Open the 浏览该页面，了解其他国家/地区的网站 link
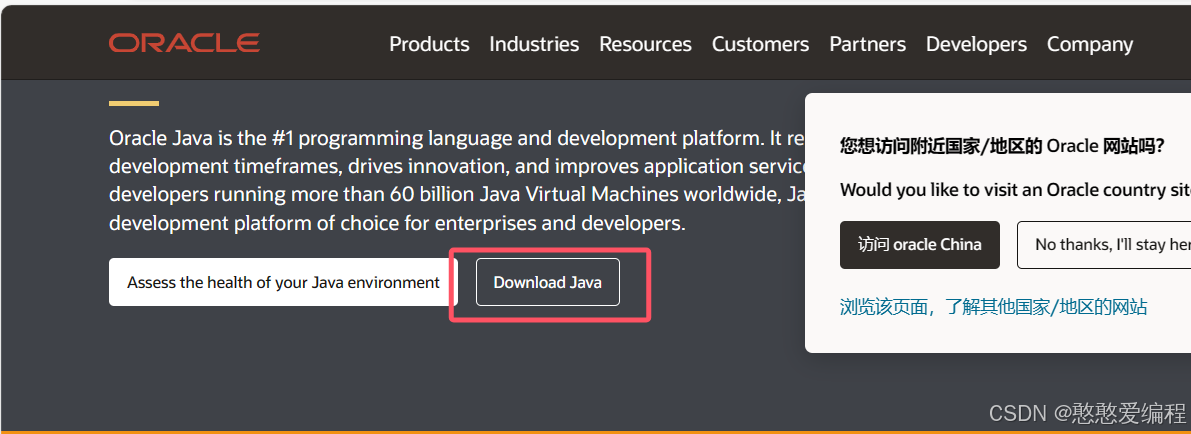Viewport: 1191px width, 434px height. tap(994, 307)
